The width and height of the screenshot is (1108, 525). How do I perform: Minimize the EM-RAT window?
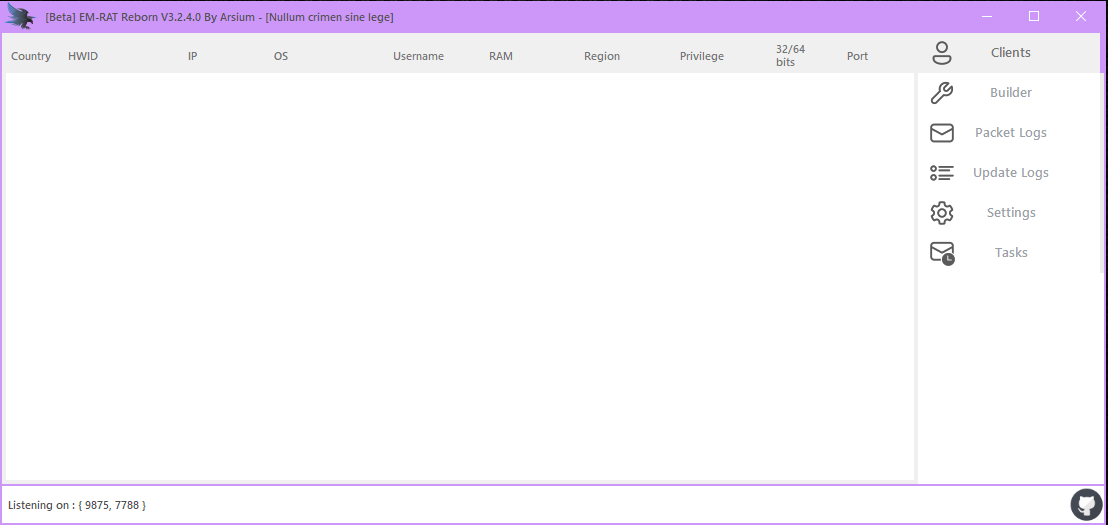click(986, 16)
